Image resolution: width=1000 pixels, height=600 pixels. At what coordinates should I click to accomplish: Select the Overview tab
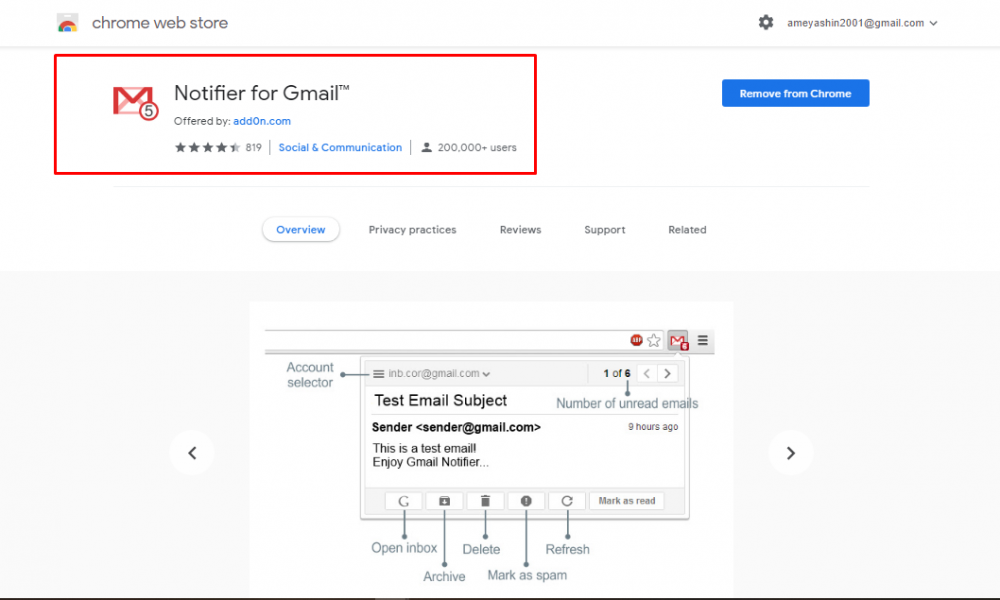301,230
